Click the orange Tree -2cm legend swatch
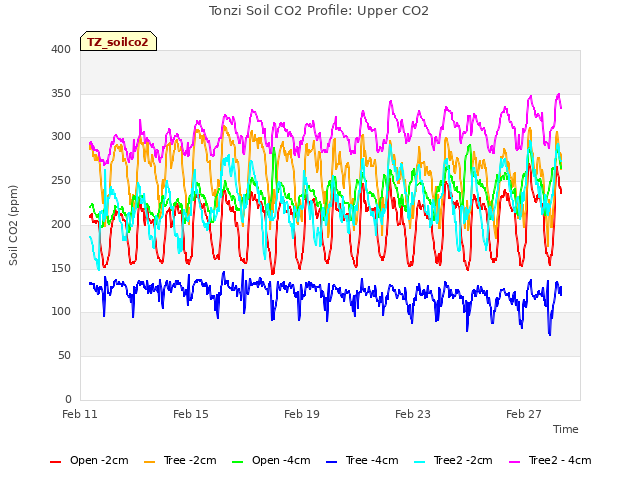Image resolution: width=640 pixels, height=480 pixels. pyautogui.click(x=149, y=462)
